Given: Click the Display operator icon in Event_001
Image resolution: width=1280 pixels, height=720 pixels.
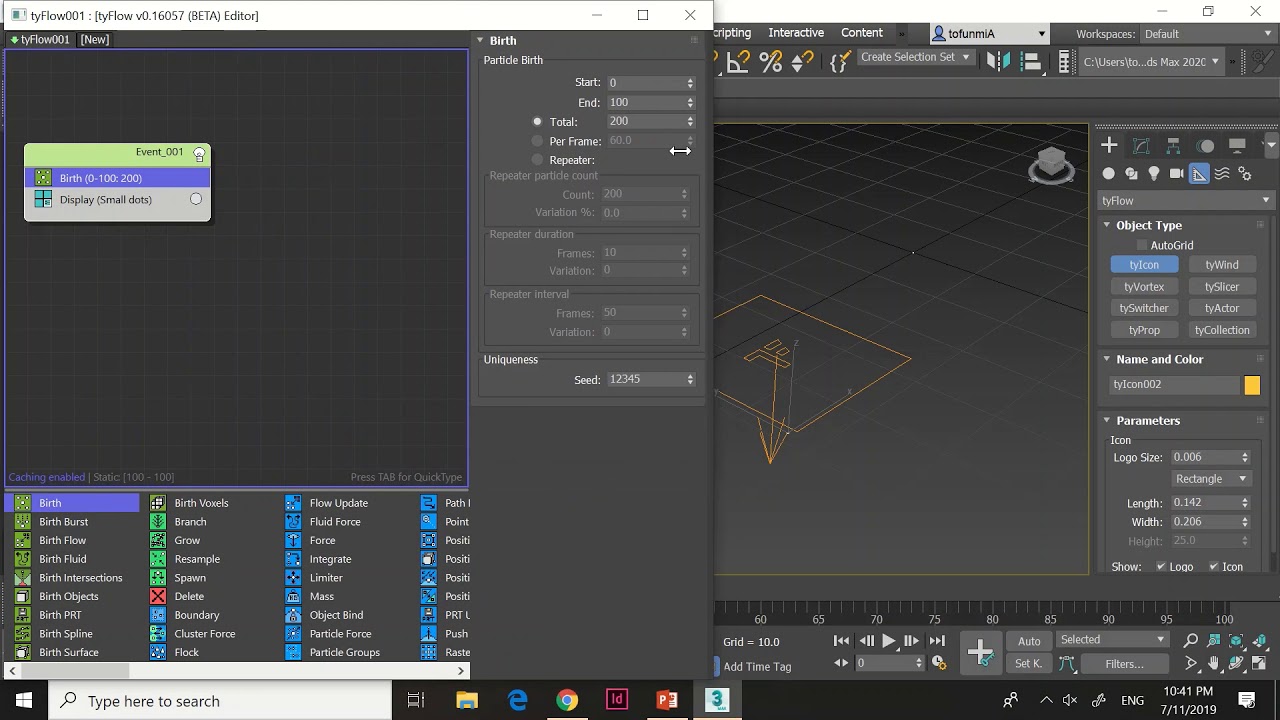Looking at the screenshot, I should (43, 199).
